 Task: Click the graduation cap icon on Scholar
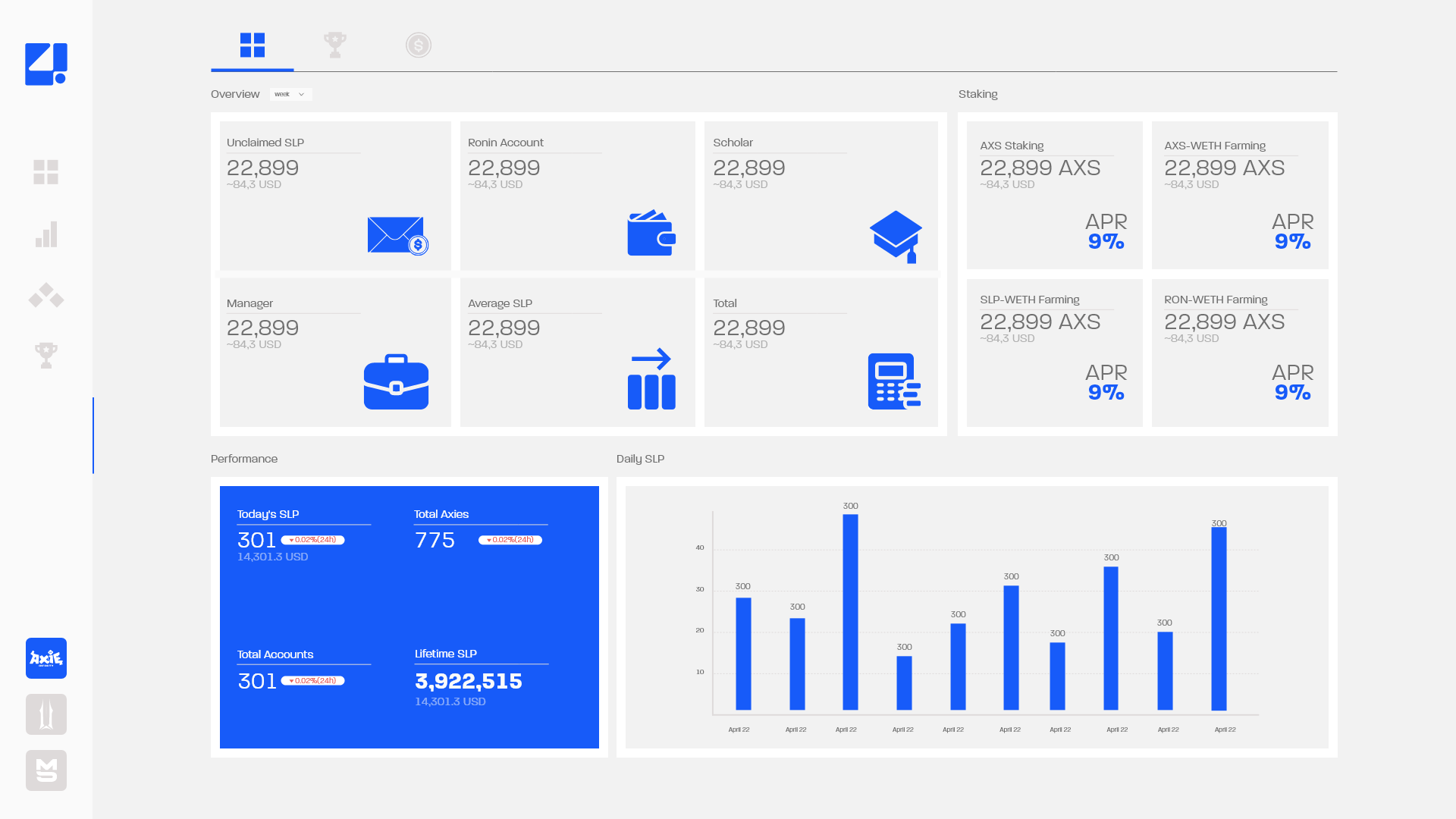point(896,237)
